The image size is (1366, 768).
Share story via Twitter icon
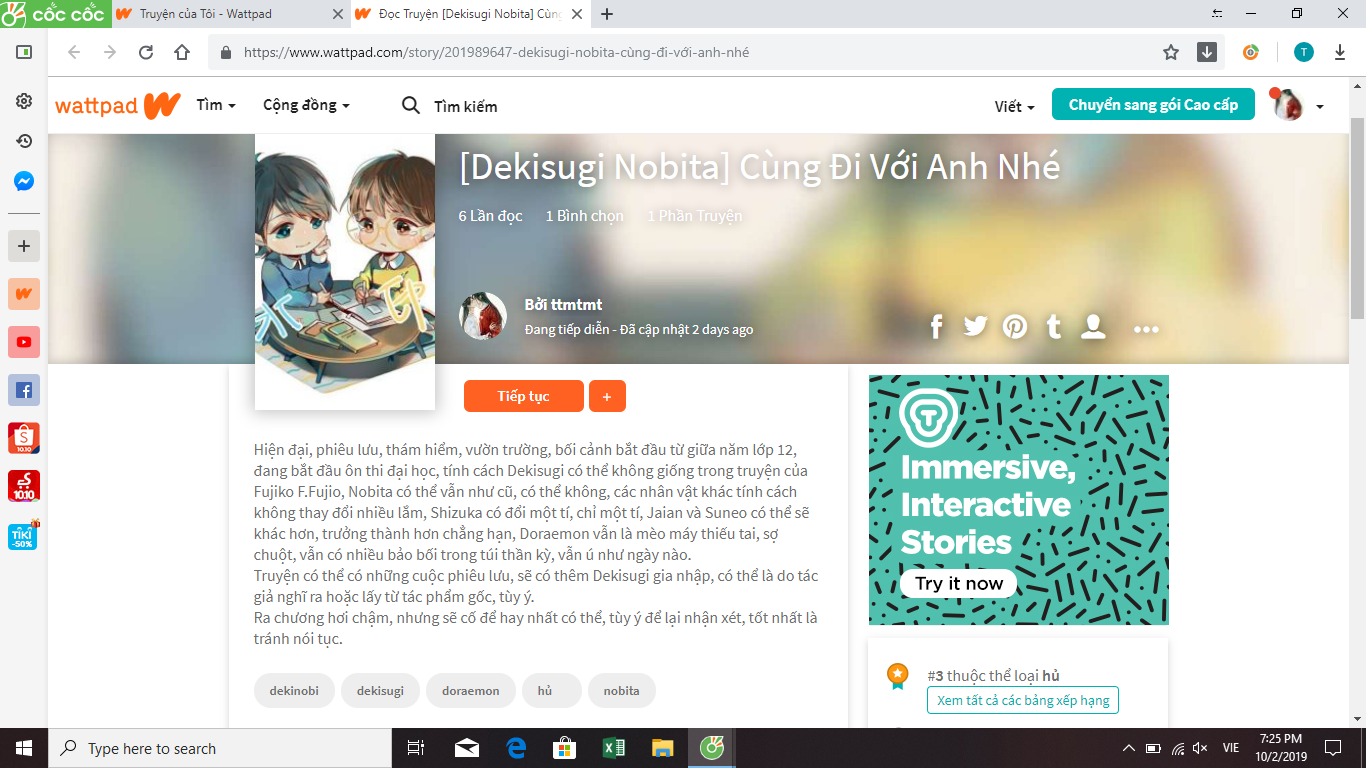tap(975, 327)
